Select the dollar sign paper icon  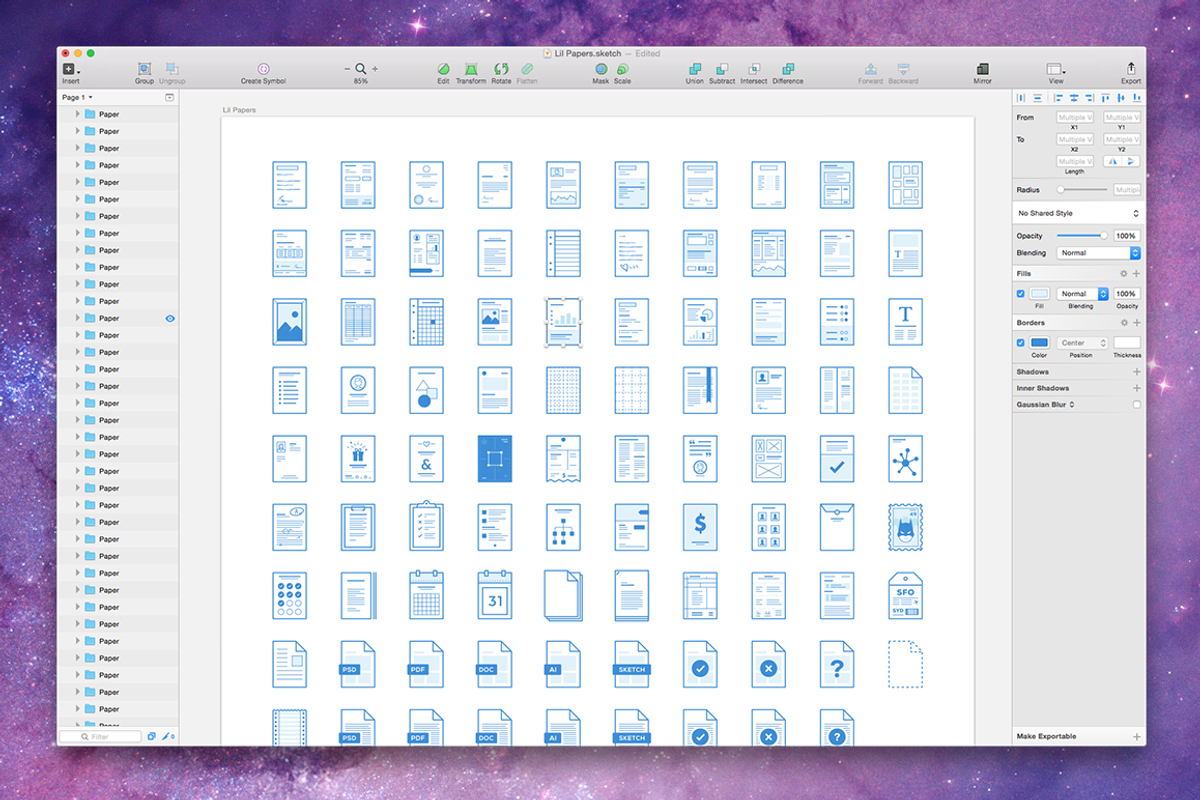[700, 527]
